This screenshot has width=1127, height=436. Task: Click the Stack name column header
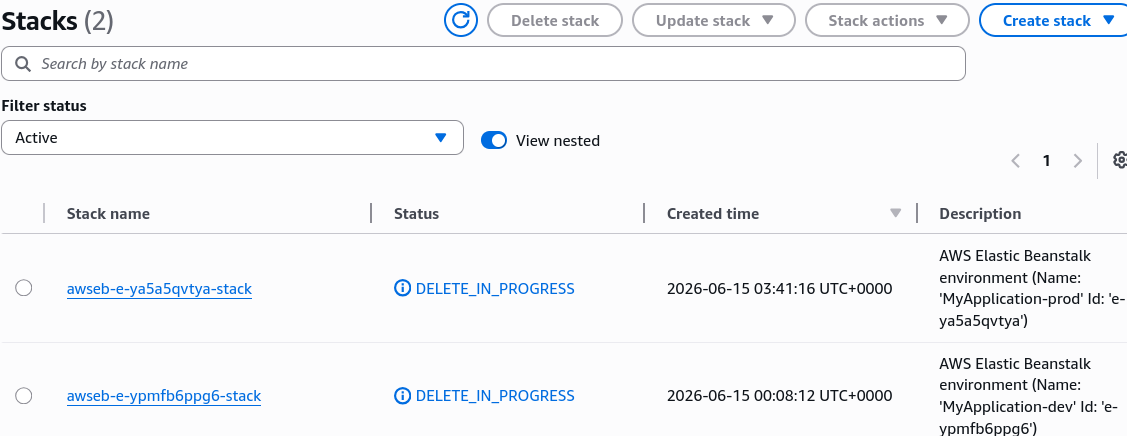[109, 213]
